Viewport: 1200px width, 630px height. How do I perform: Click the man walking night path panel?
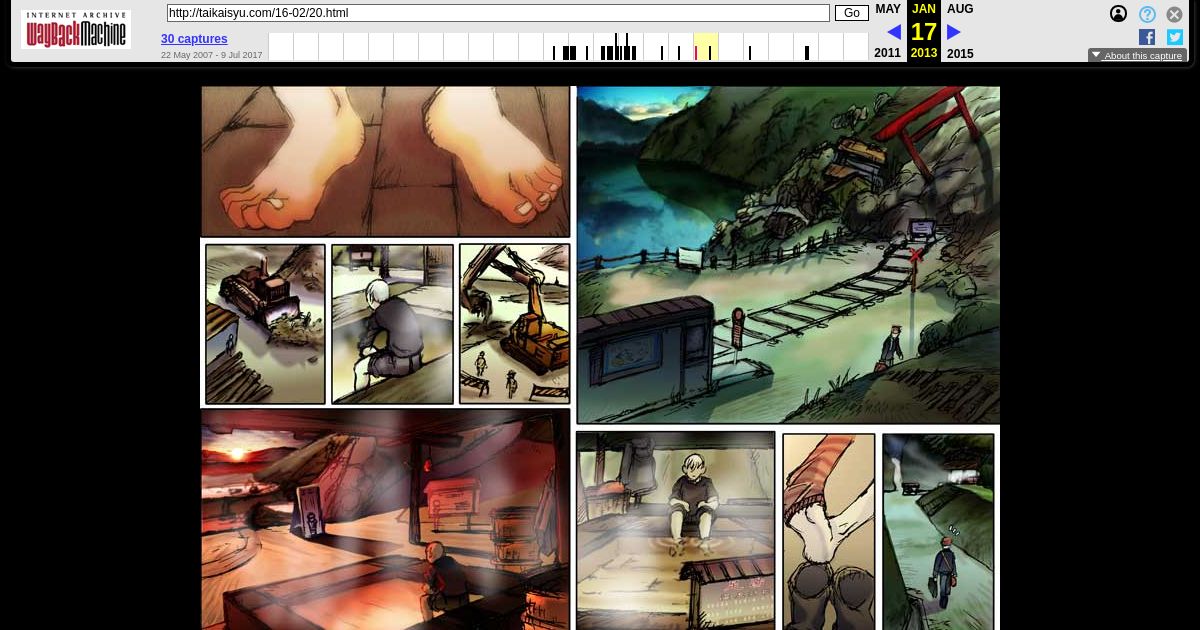coord(939,531)
